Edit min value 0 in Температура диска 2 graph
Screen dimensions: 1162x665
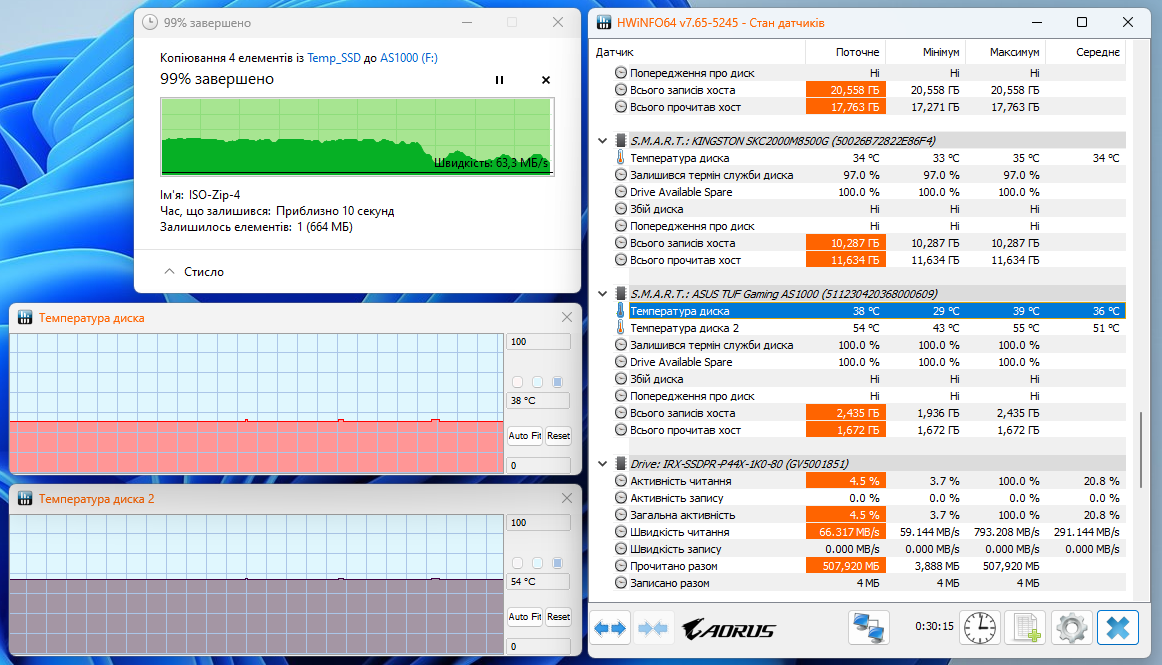coord(538,646)
